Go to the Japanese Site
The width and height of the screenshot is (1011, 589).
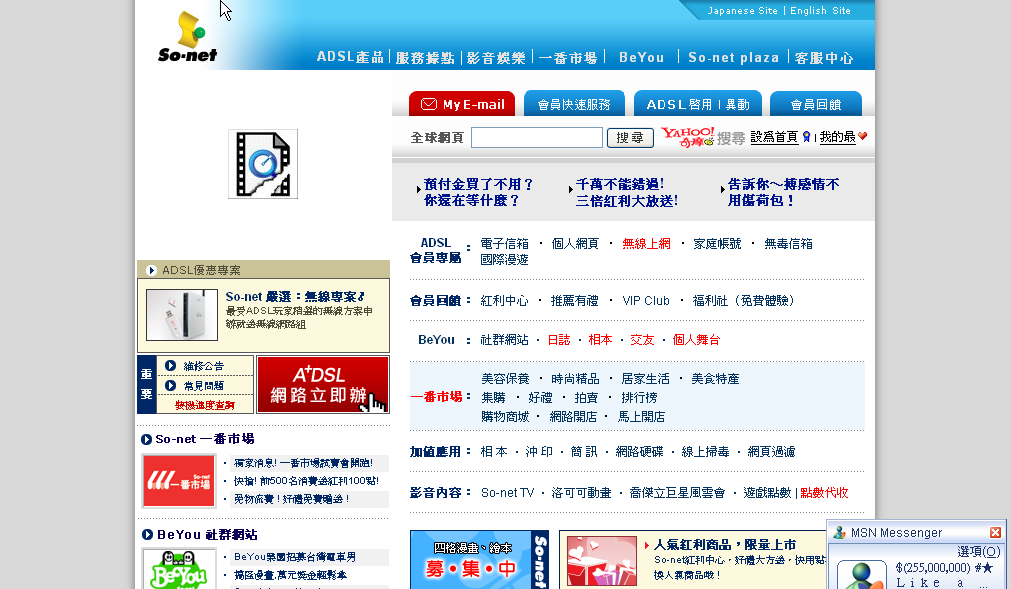click(x=742, y=10)
